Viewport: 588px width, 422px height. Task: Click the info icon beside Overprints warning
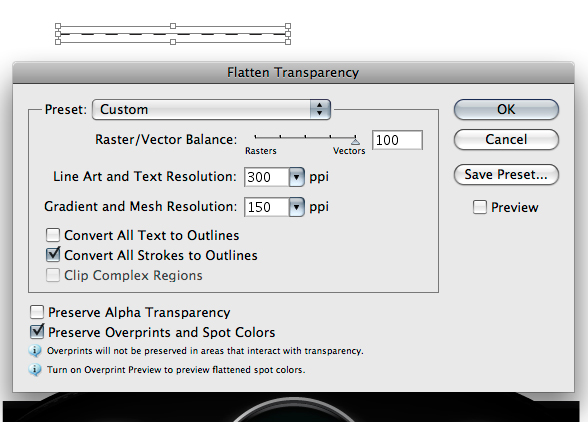point(35,351)
